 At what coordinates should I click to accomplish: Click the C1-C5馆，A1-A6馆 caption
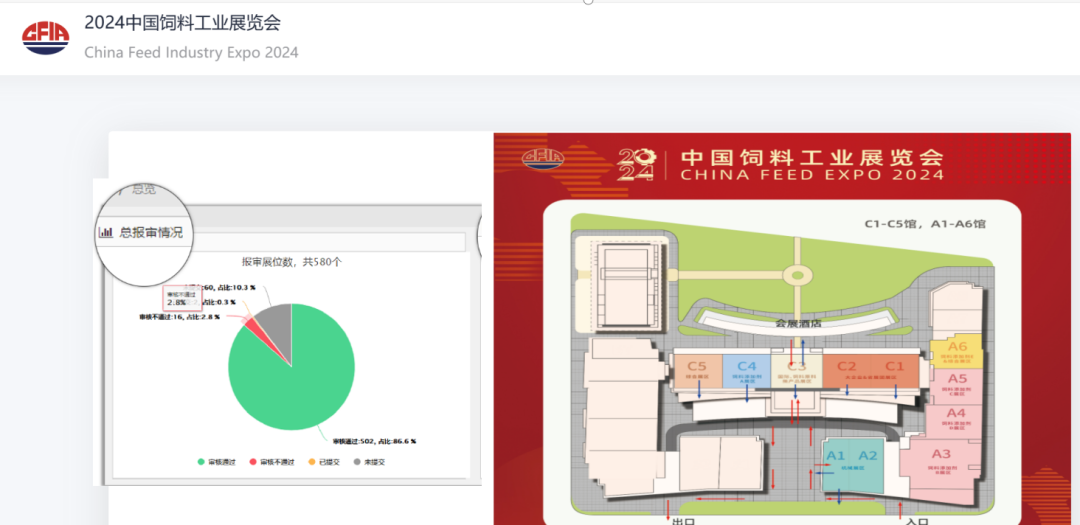click(x=925, y=225)
